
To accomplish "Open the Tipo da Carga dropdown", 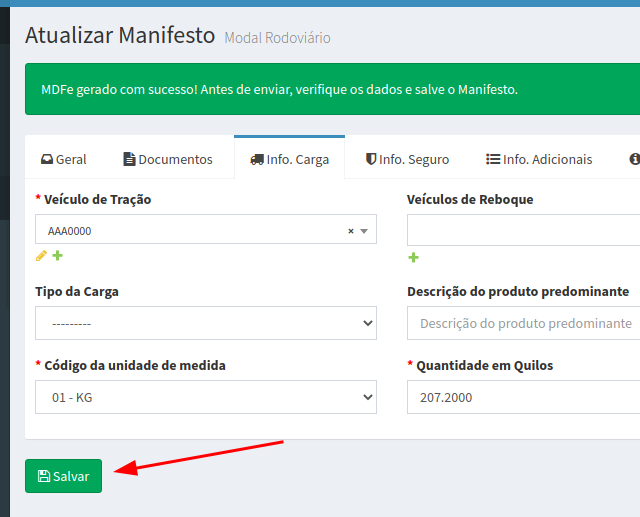I will tap(206, 323).
